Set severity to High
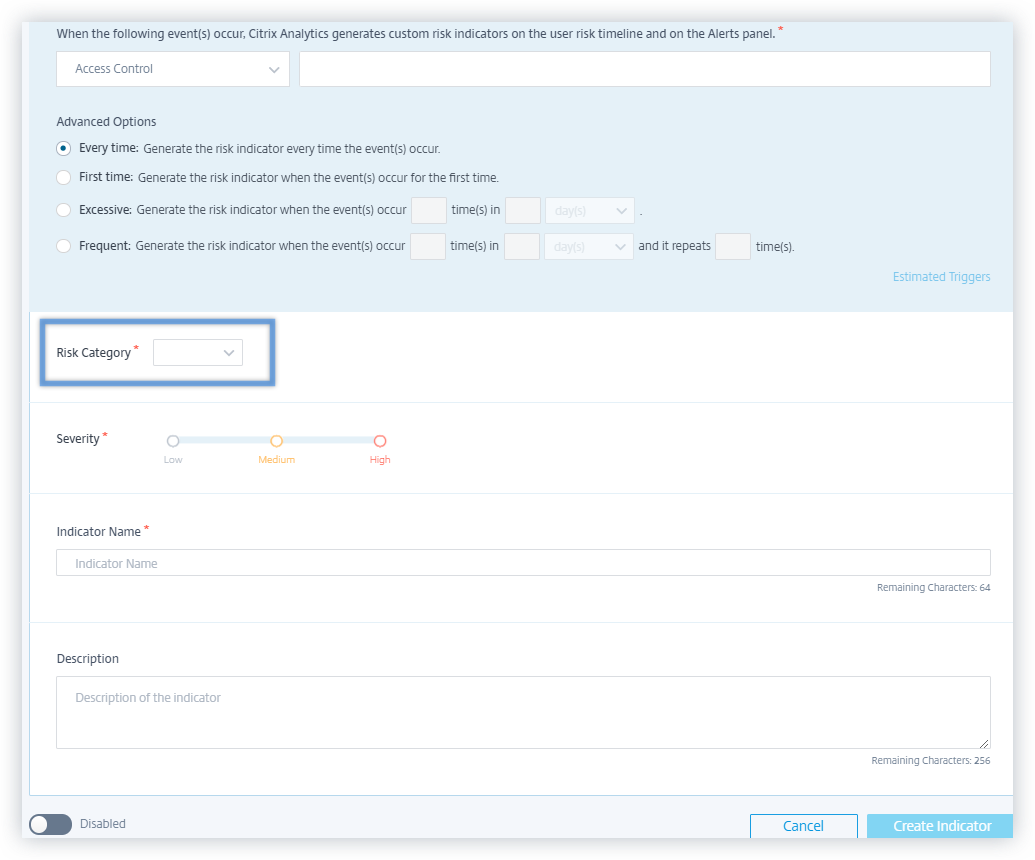Viewport: 1035px width, 860px height. point(380,441)
